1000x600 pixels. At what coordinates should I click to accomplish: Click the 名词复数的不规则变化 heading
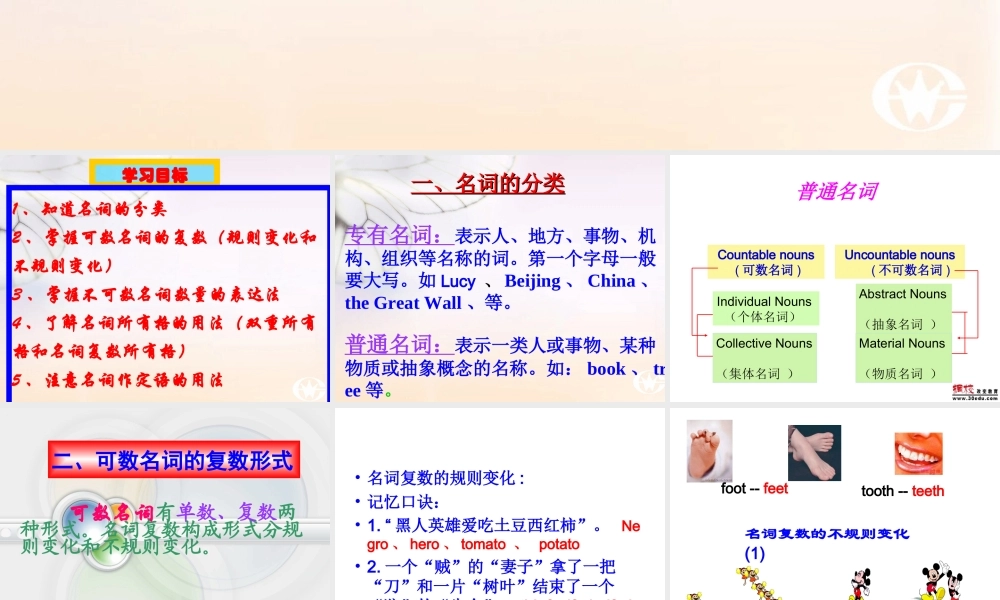pos(827,534)
